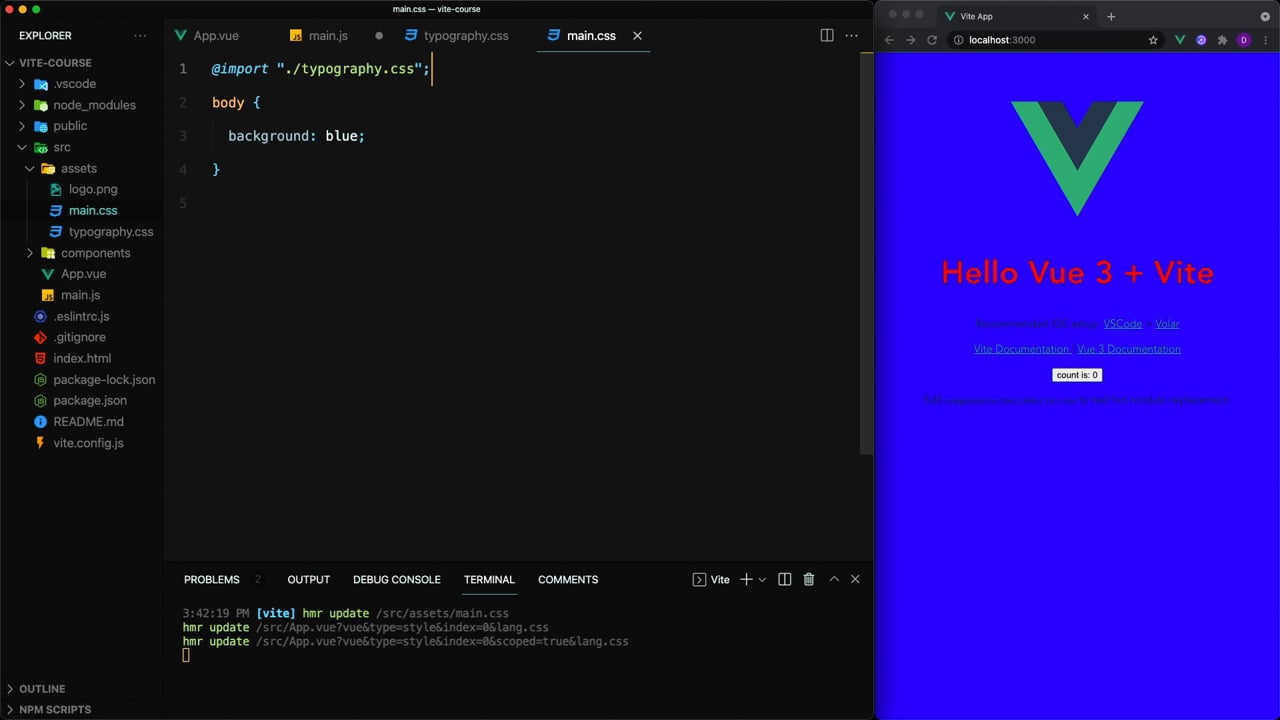Open App.vue from the explorer tree

tap(83, 274)
